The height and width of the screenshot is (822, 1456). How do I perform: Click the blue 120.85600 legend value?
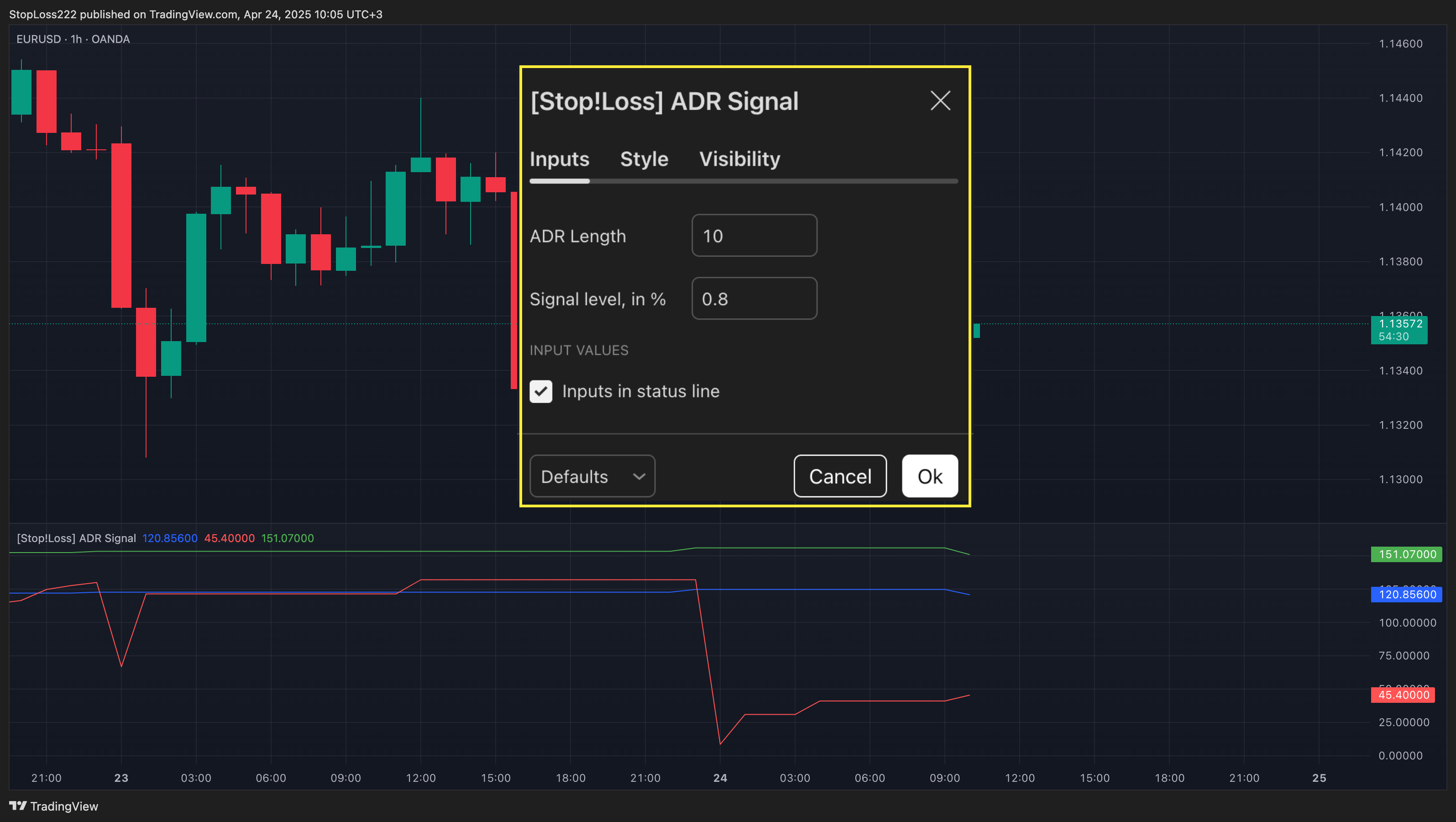click(x=170, y=538)
